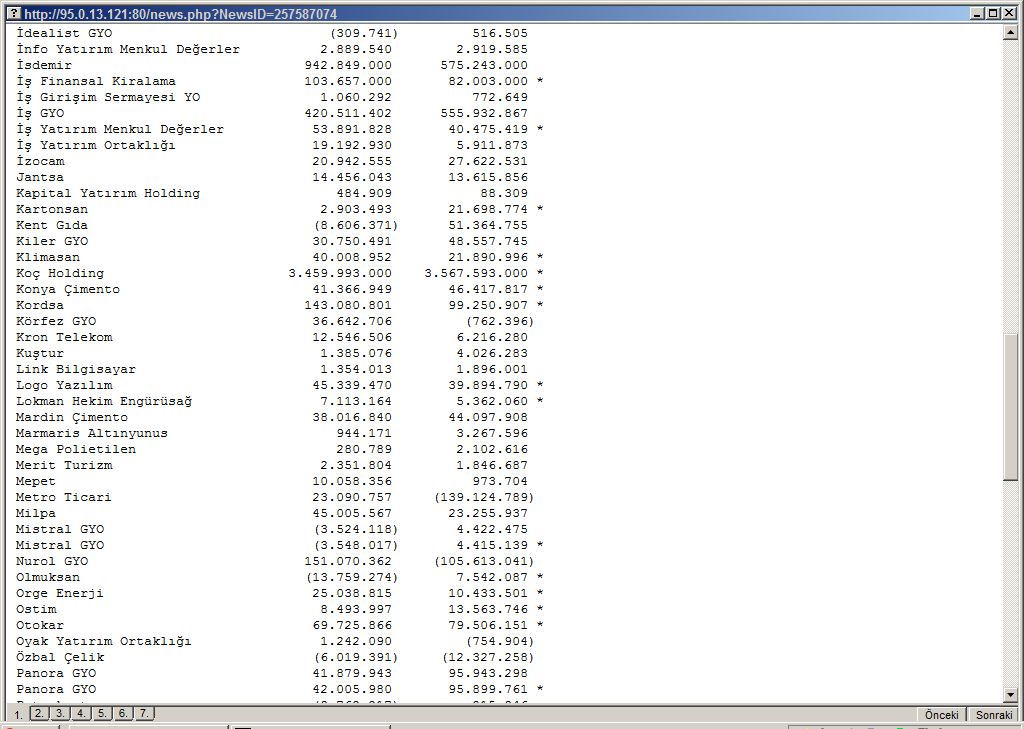The height and width of the screenshot is (729, 1024).
Task: Close the news window
Action: 1008,13
